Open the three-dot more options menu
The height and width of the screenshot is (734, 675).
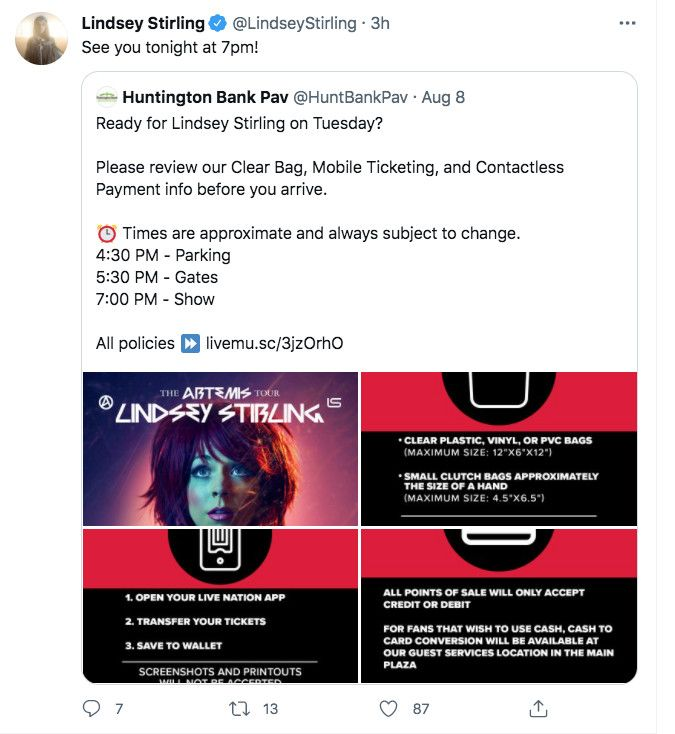tap(627, 23)
